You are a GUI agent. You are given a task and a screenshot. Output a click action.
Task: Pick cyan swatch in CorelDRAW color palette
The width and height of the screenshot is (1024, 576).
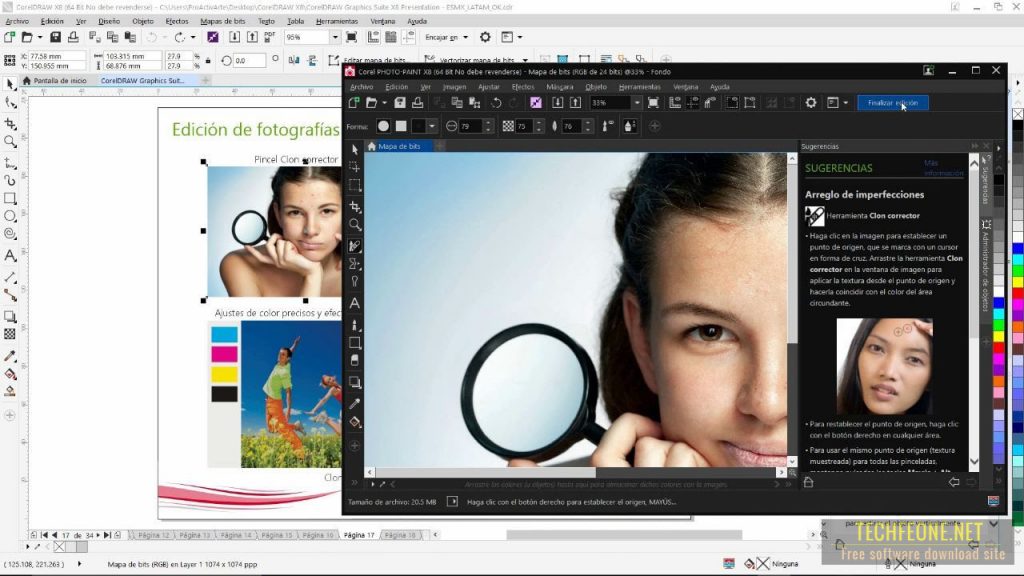(x=1018, y=260)
